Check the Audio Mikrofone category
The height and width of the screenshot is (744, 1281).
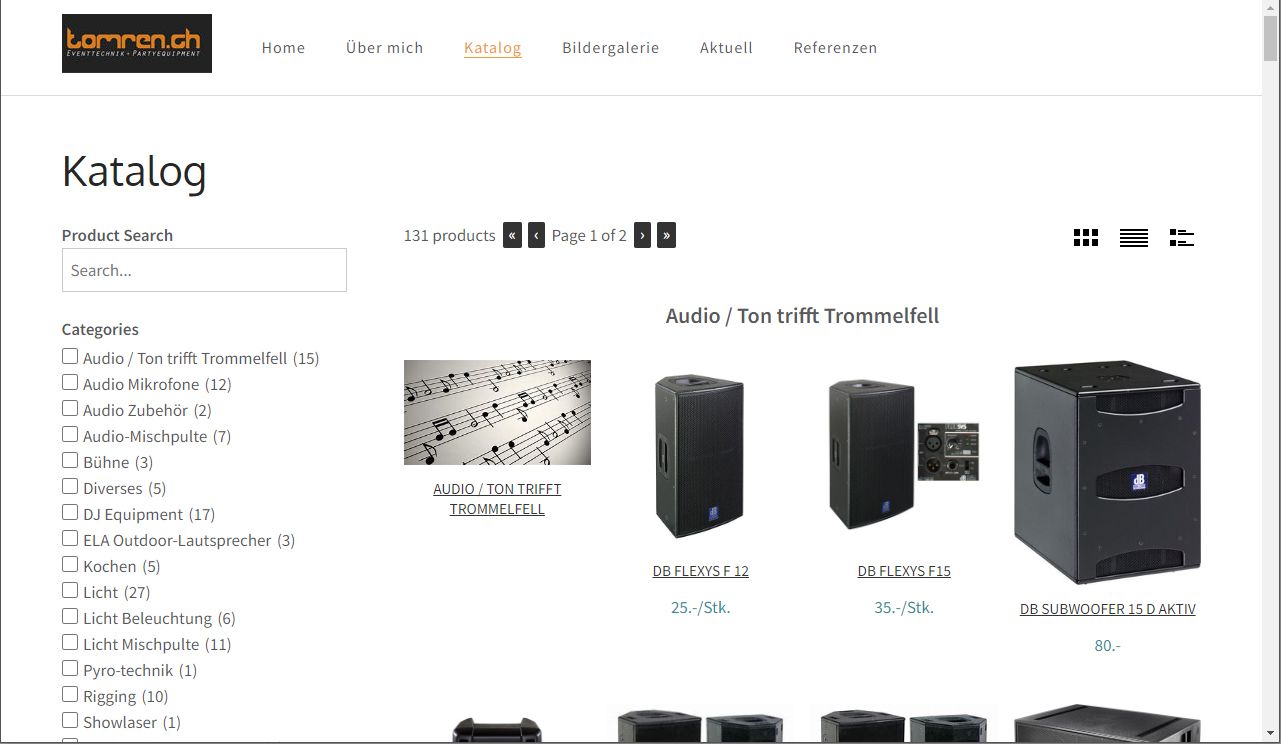pyautogui.click(x=70, y=382)
